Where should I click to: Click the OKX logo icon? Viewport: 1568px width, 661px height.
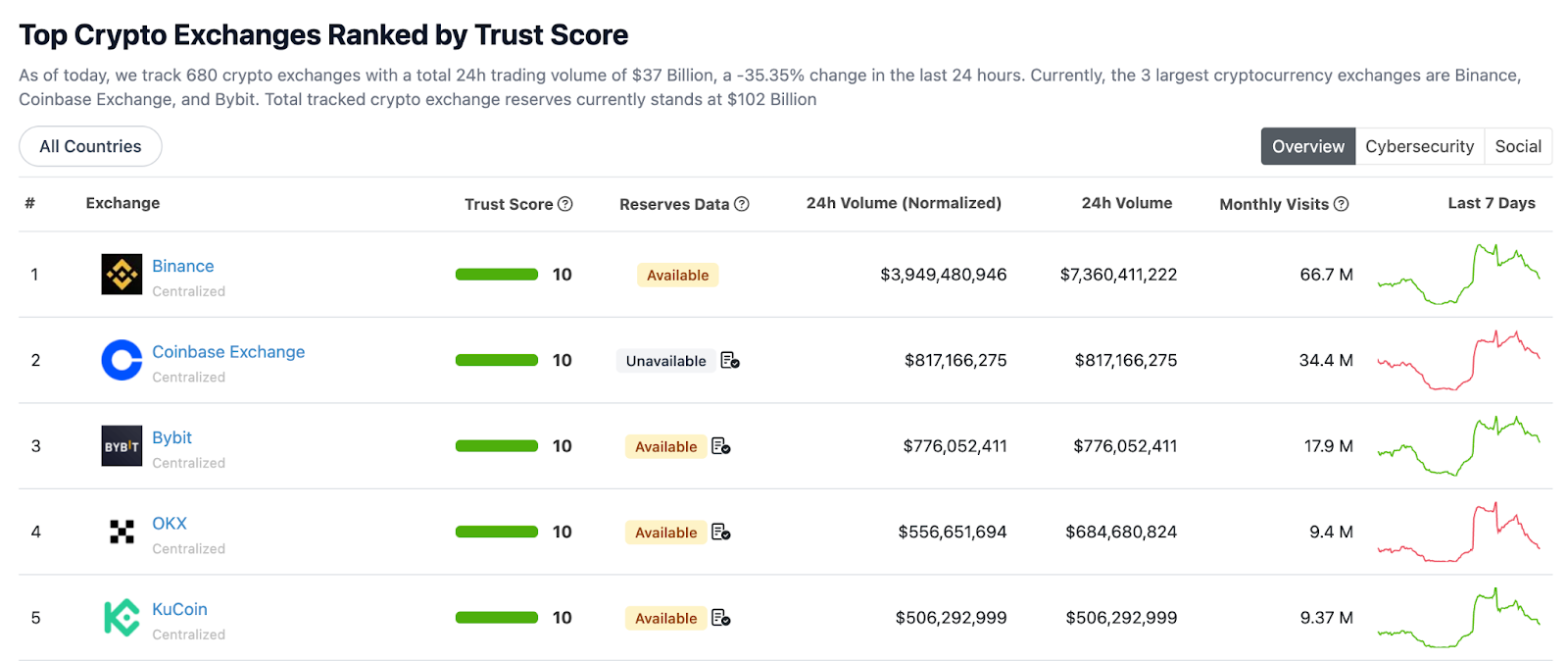pyautogui.click(x=122, y=532)
